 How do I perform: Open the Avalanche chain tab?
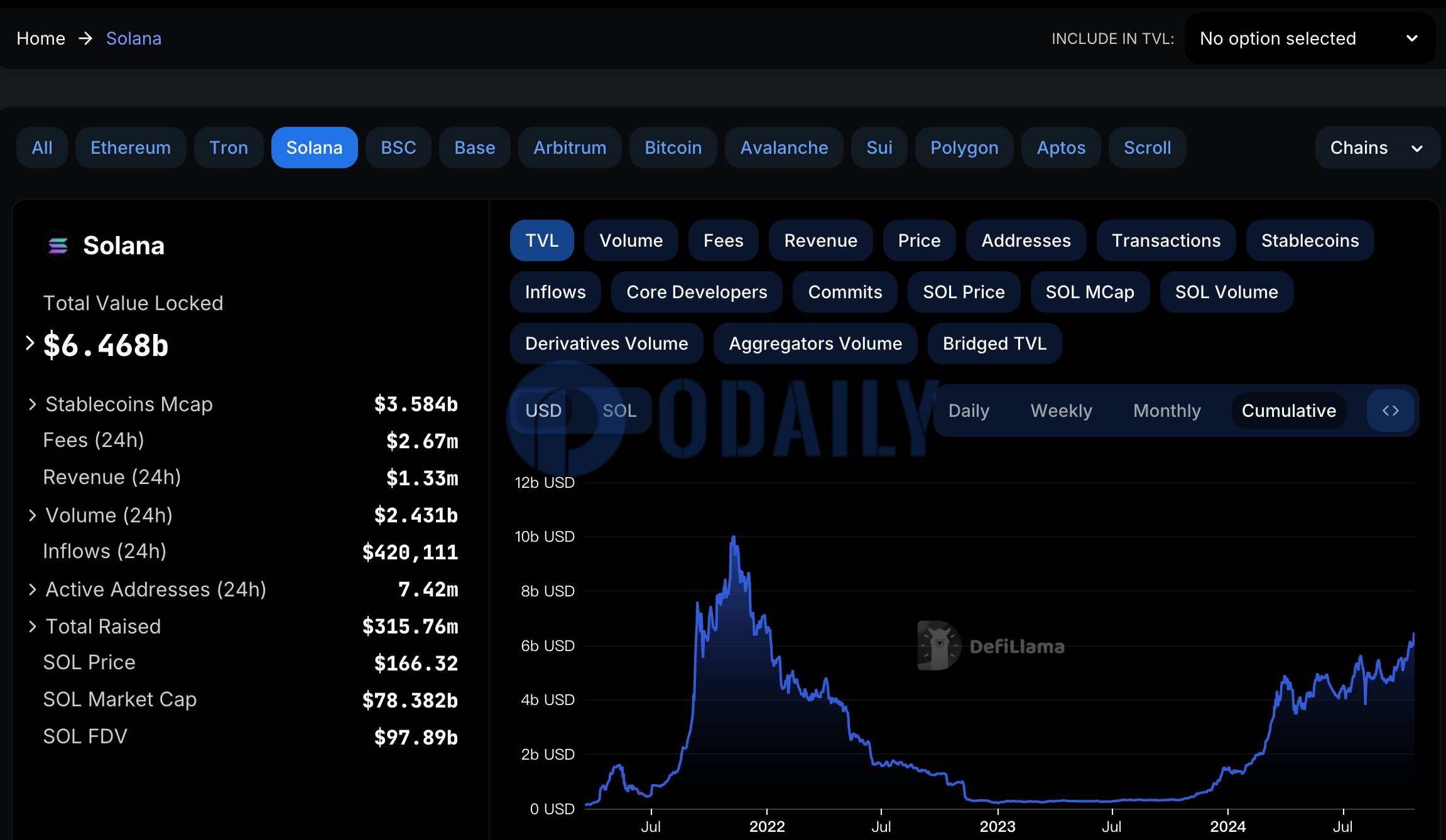coord(784,148)
